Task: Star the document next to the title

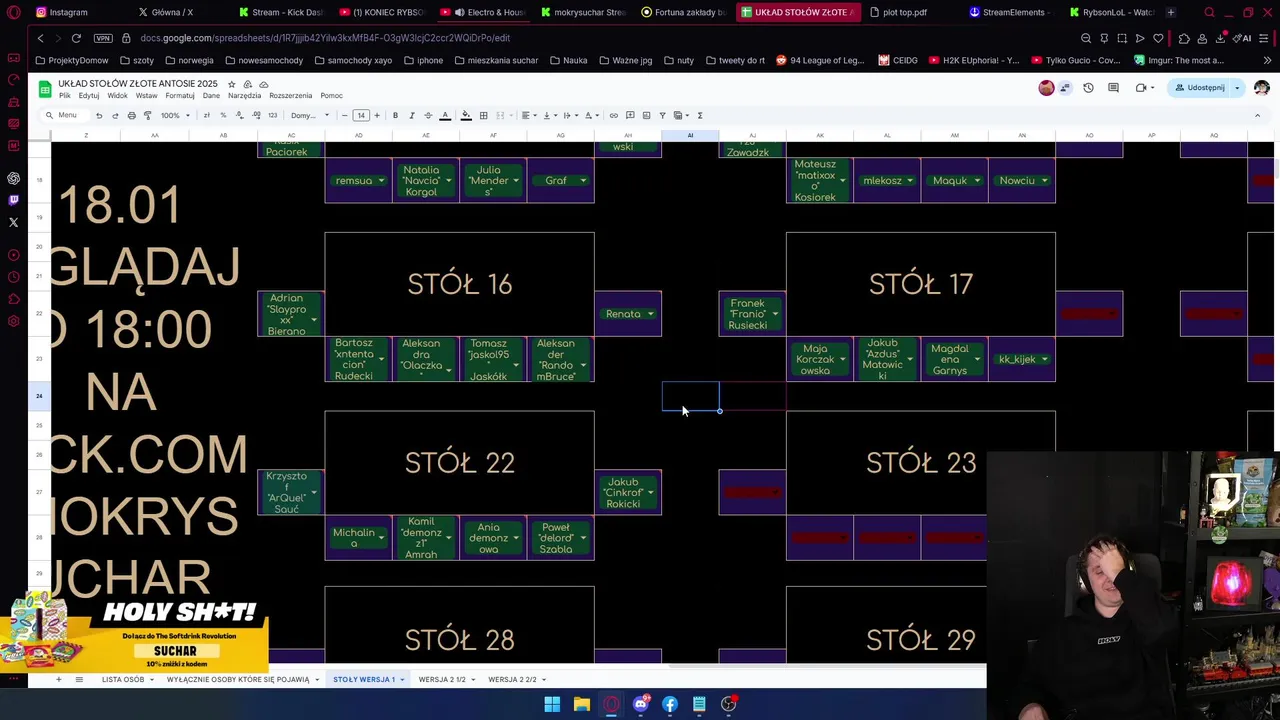Action: pyautogui.click(x=231, y=84)
